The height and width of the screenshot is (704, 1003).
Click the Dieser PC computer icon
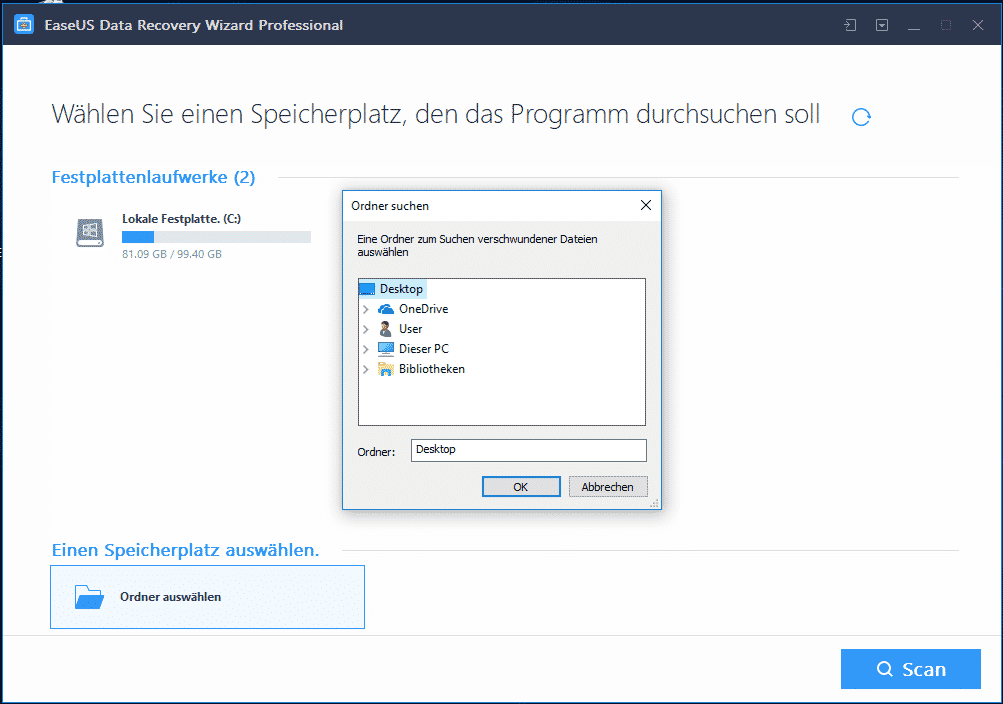pos(386,348)
